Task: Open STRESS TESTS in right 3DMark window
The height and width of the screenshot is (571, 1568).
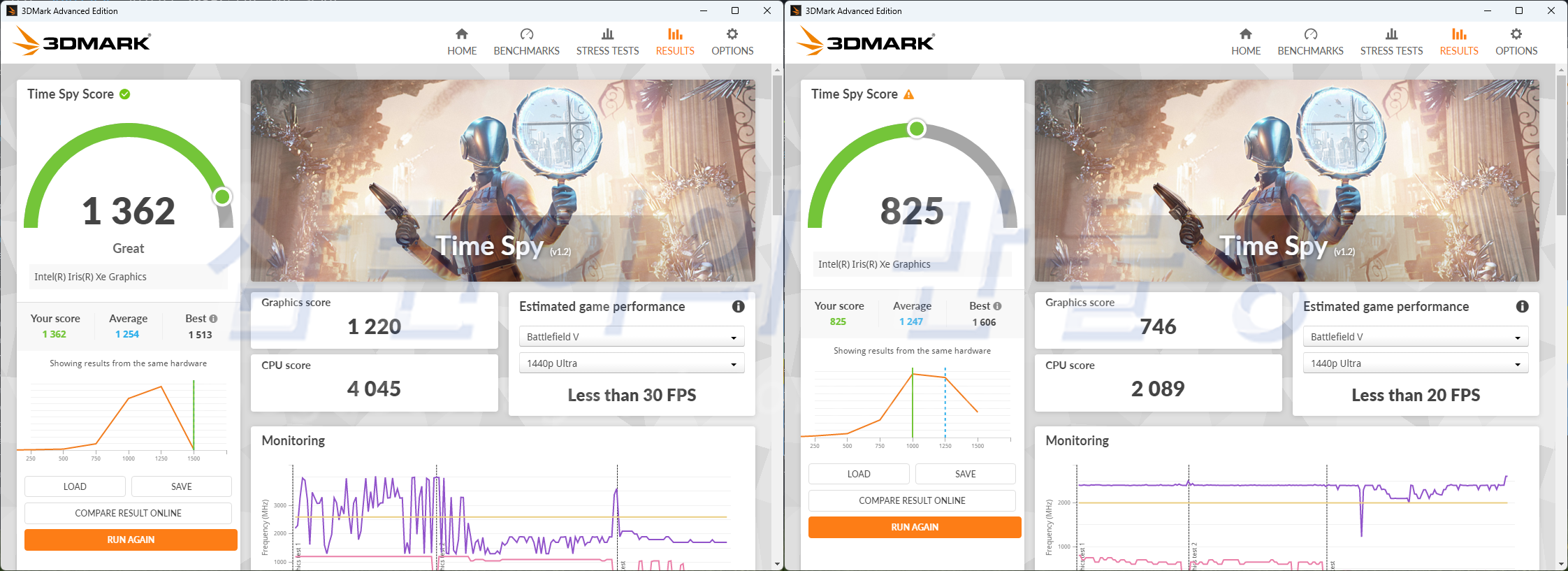Action: [1391, 42]
